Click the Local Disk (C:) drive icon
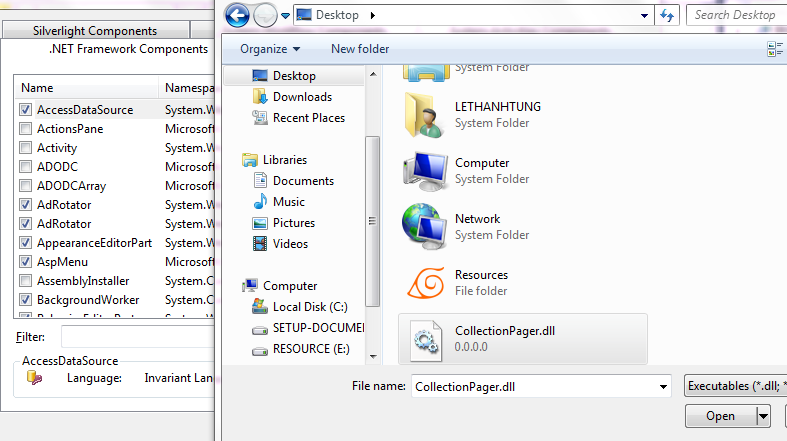This screenshot has width=787, height=441. click(259, 306)
